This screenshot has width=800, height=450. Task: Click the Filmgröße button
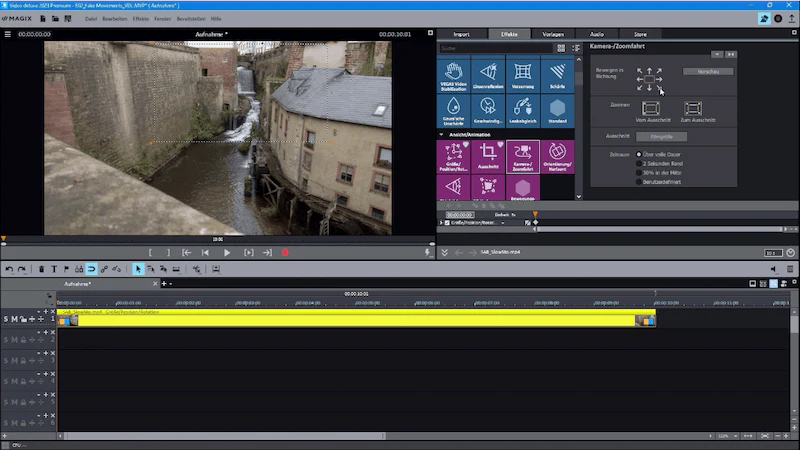click(661, 137)
